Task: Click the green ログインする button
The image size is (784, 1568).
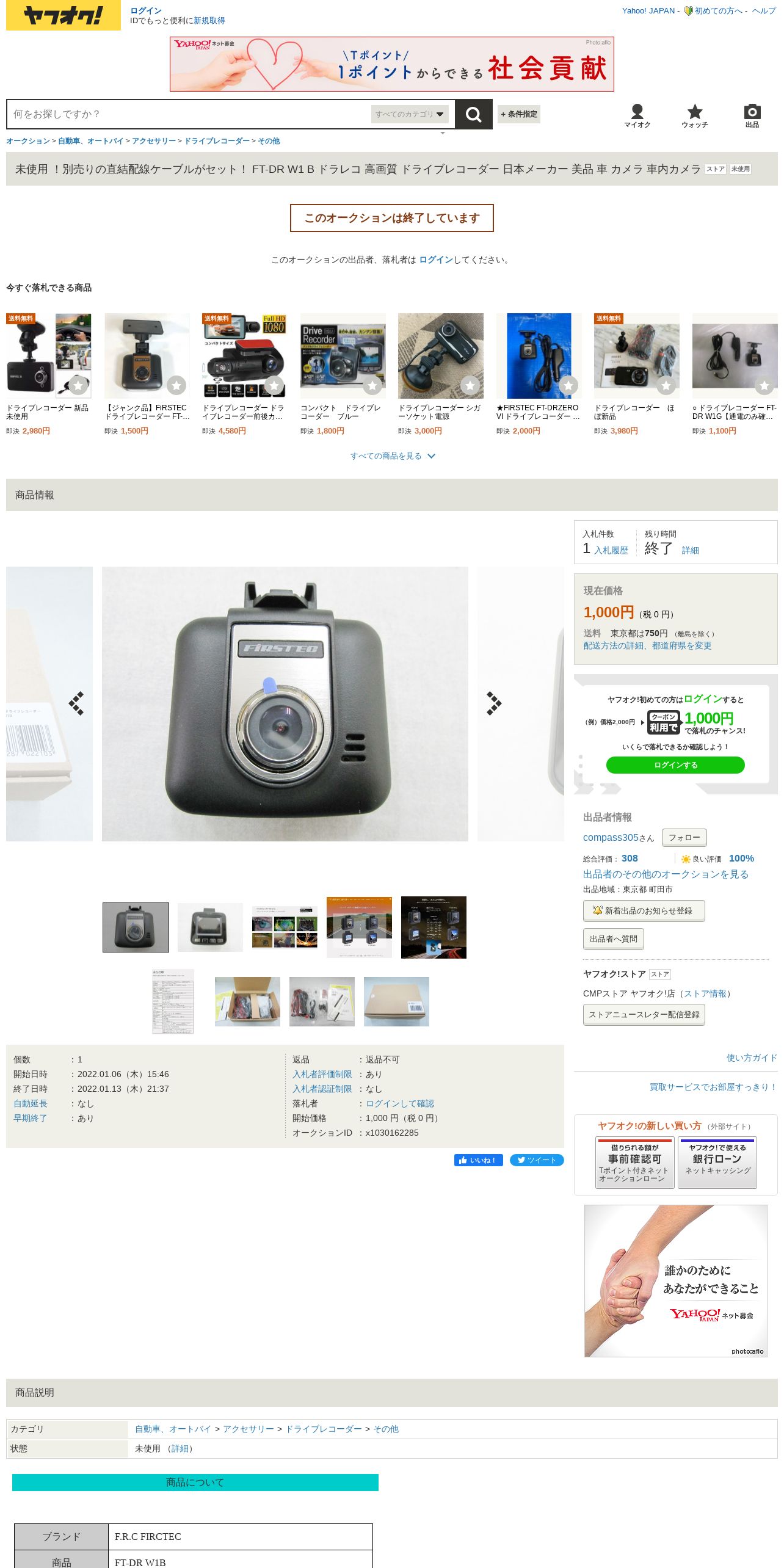Action: tap(675, 765)
